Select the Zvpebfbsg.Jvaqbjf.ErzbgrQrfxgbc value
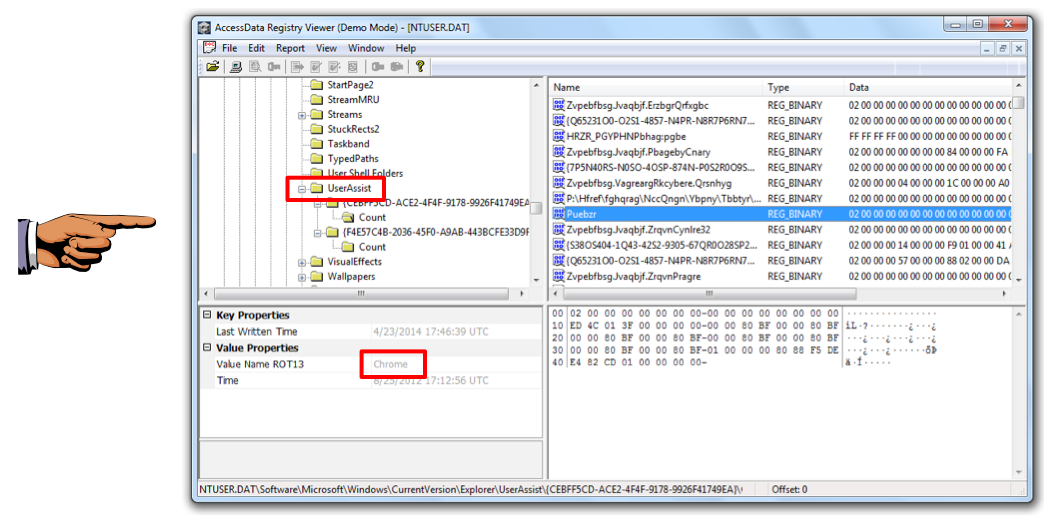1049x524 pixels. click(638, 105)
